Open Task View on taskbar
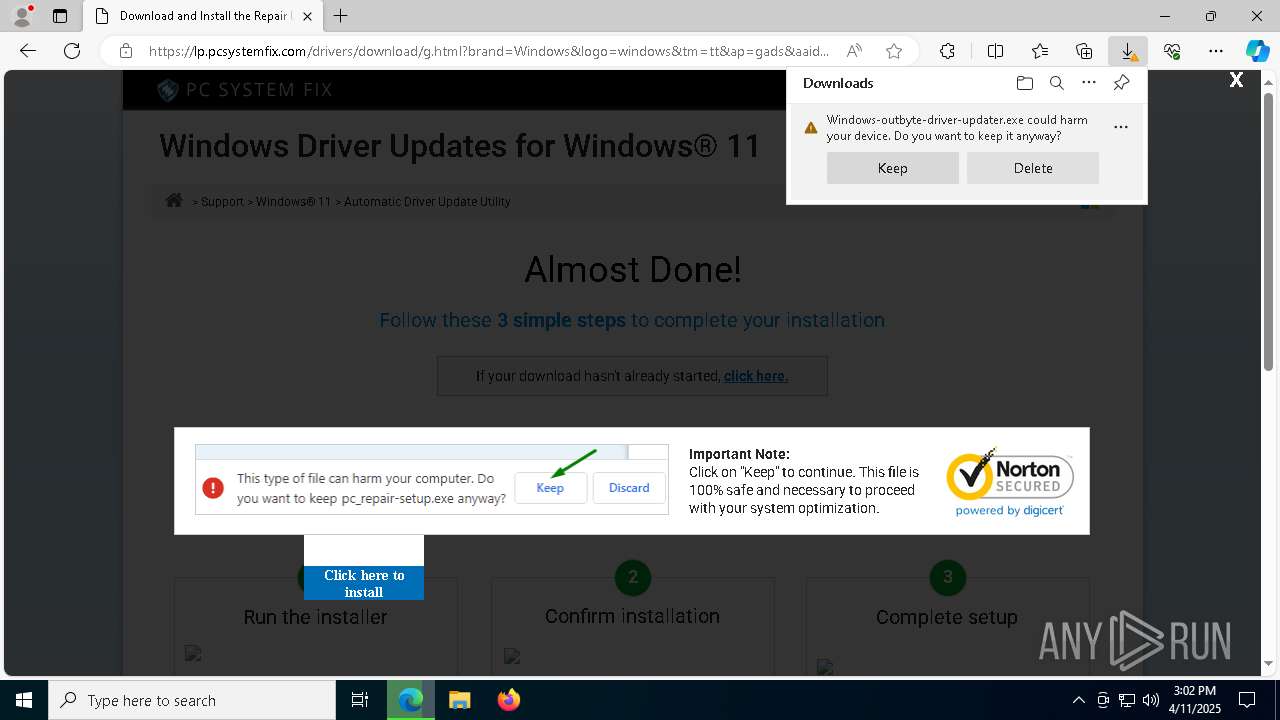1280x720 pixels. pyautogui.click(x=360, y=700)
